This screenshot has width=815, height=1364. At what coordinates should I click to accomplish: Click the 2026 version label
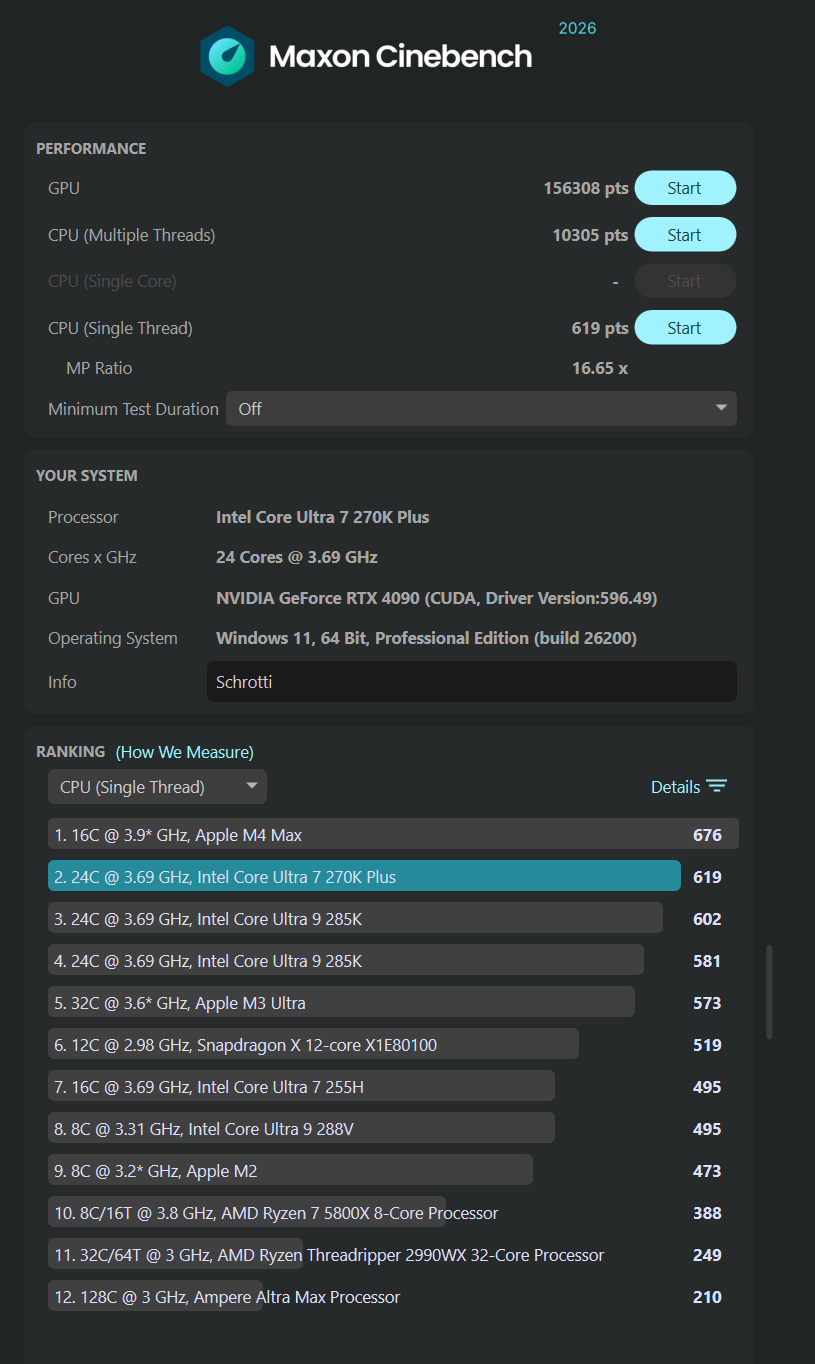tap(577, 28)
